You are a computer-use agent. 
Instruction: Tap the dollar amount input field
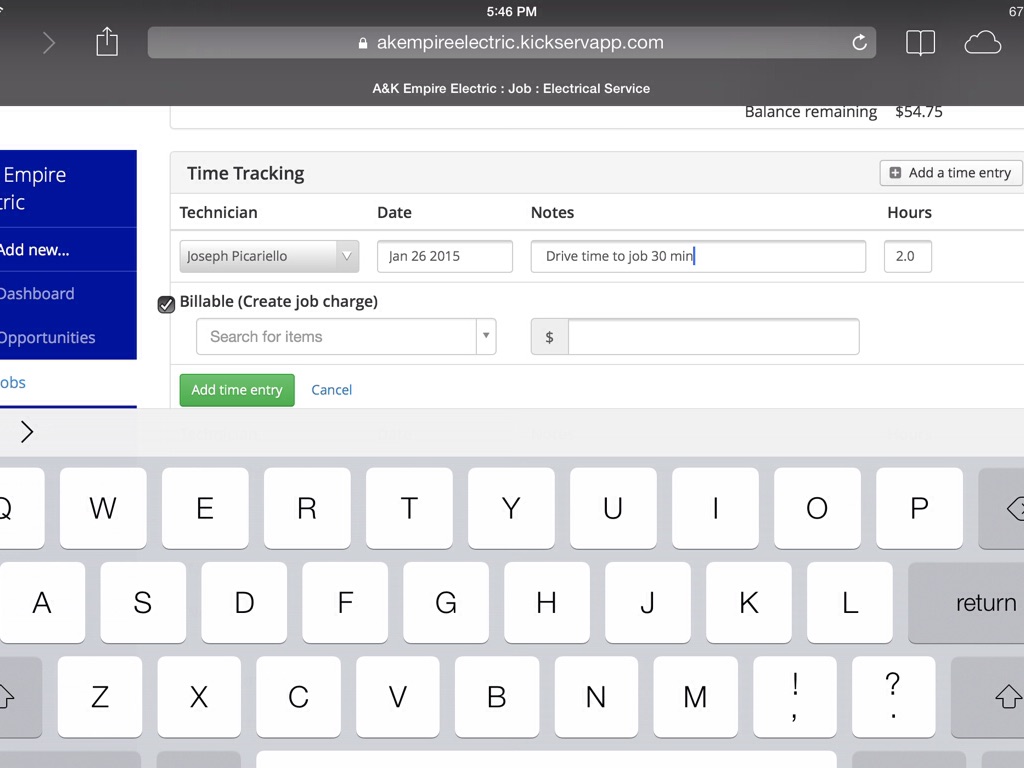point(712,337)
